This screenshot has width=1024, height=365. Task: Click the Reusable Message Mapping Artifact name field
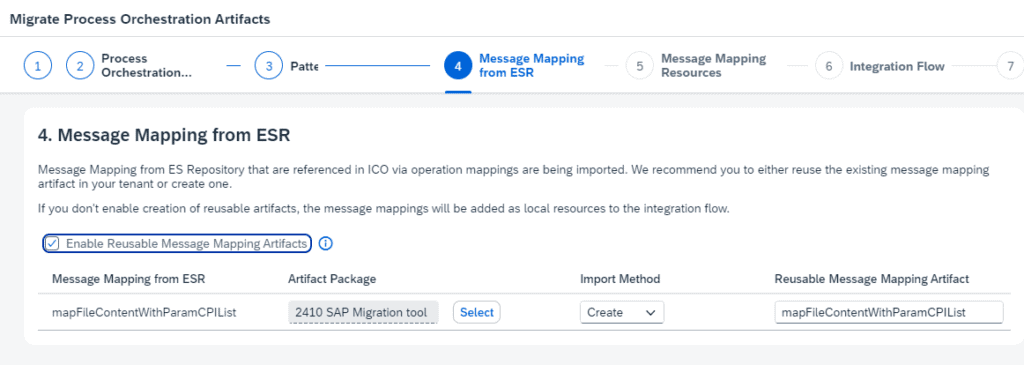click(x=889, y=313)
